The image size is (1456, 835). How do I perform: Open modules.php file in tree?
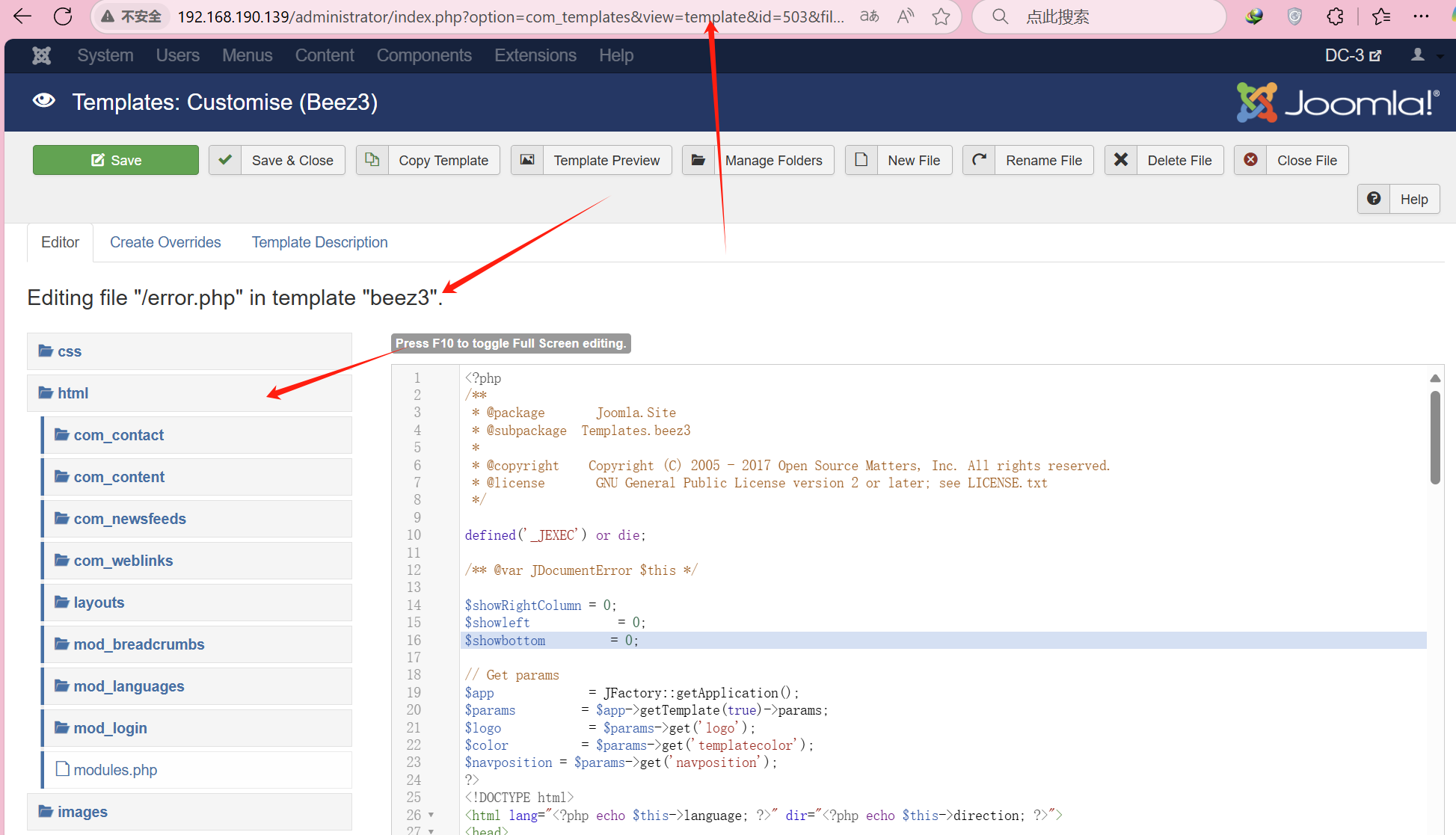pyautogui.click(x=115, y=770)
